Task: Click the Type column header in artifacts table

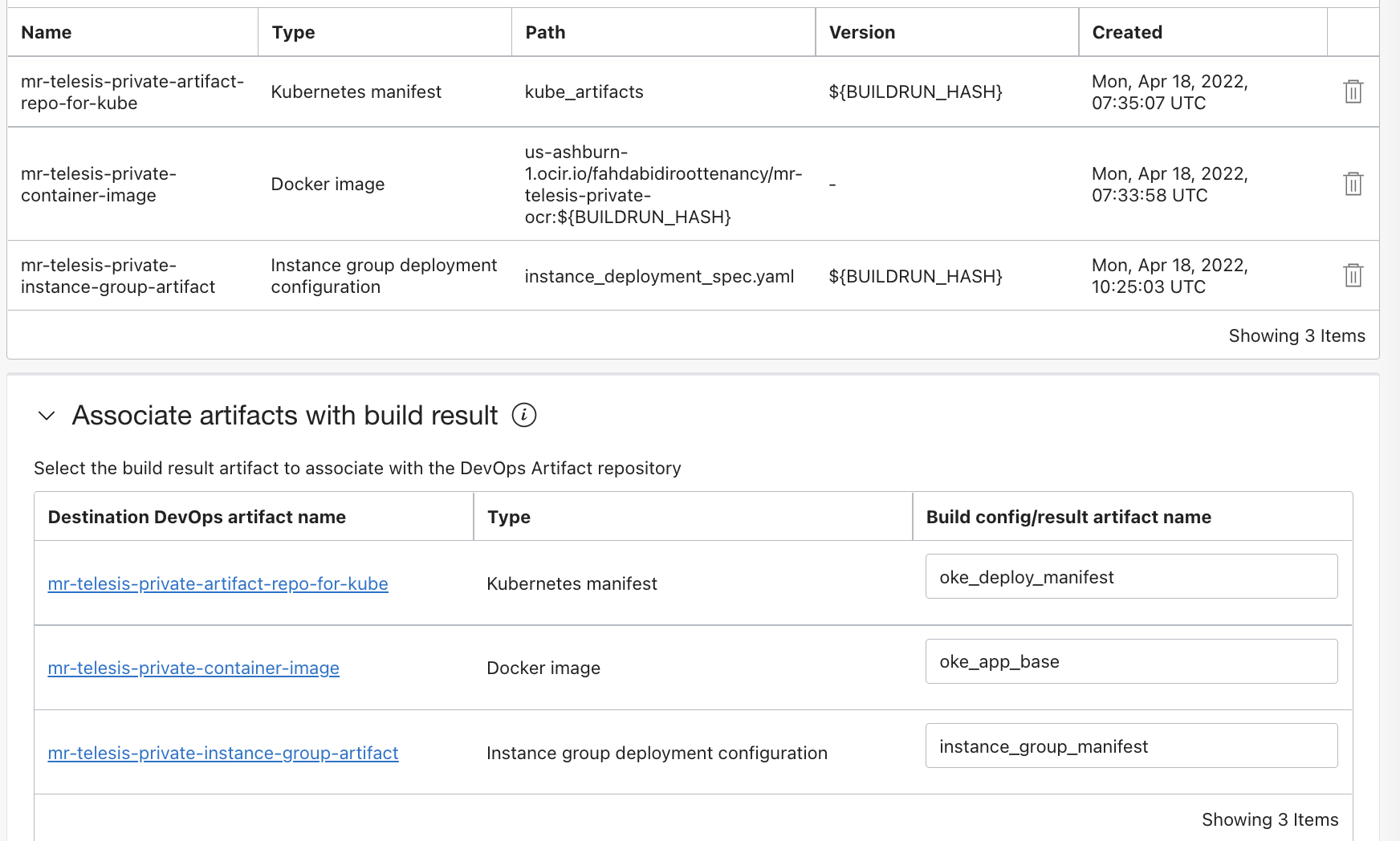Action: click(x=293, y=32)
